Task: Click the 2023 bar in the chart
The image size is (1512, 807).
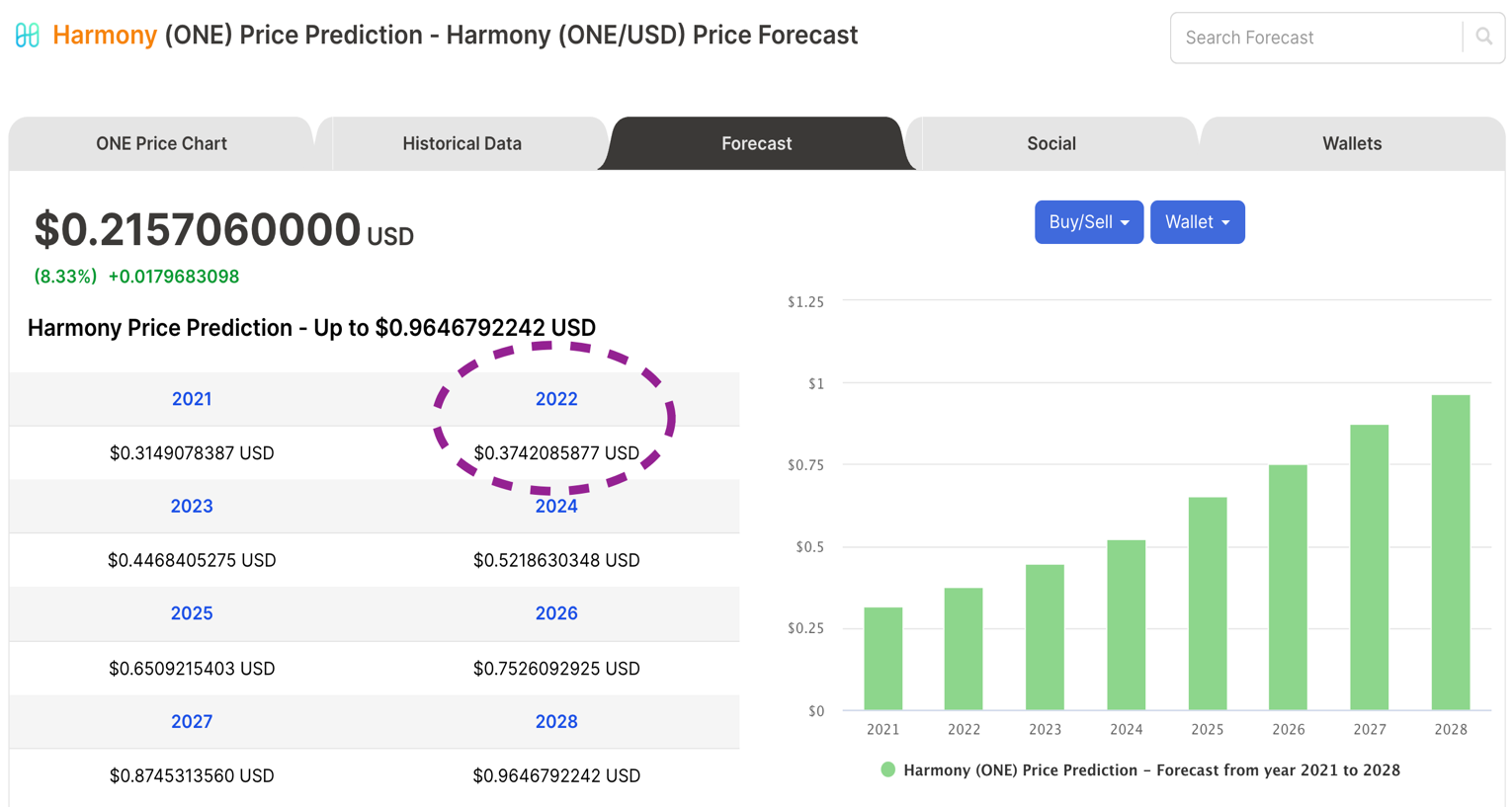Action: pyautogui.click(x=1045, y=637)
